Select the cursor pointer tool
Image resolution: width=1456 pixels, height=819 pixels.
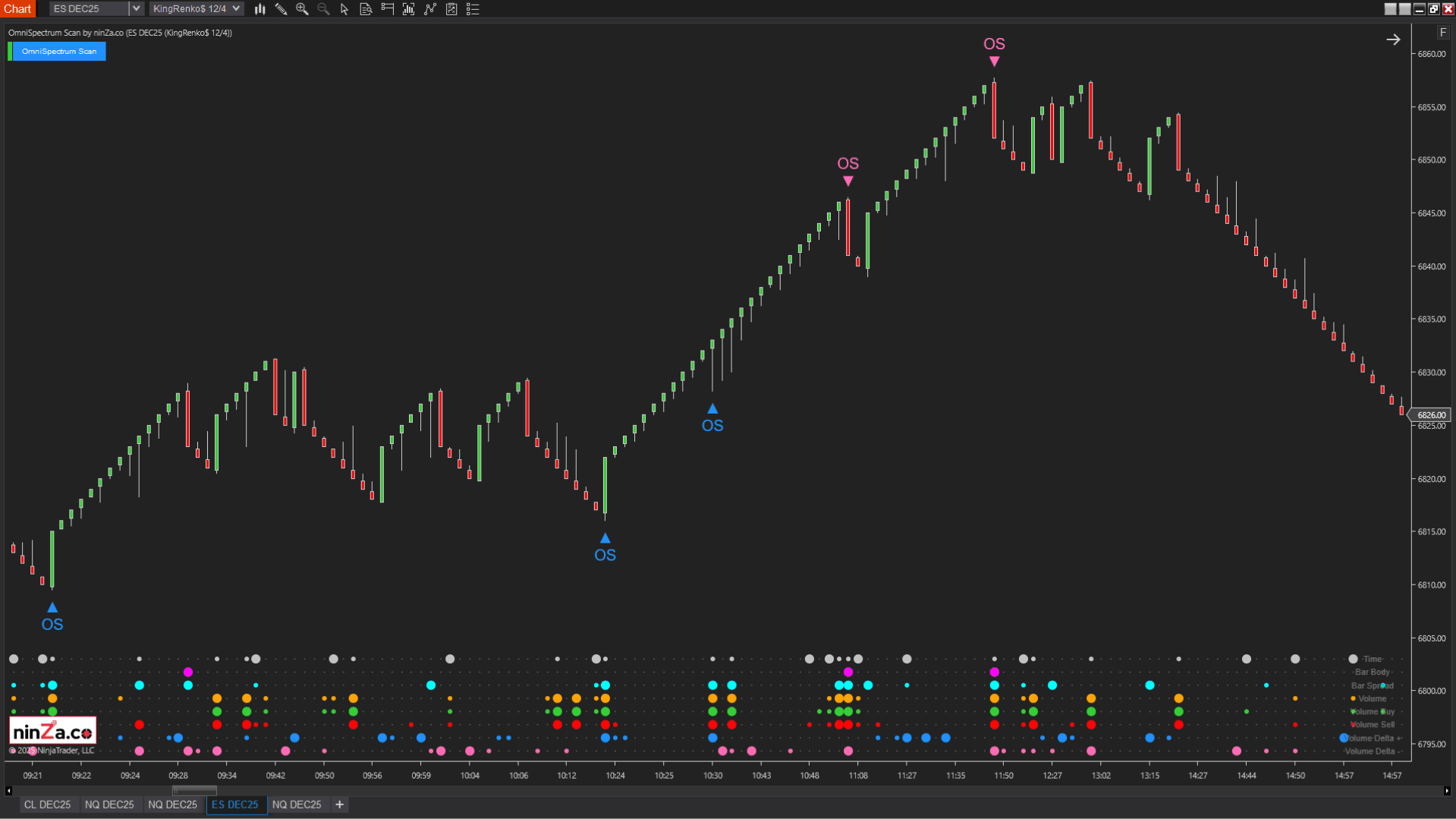(x=344, y=9)
